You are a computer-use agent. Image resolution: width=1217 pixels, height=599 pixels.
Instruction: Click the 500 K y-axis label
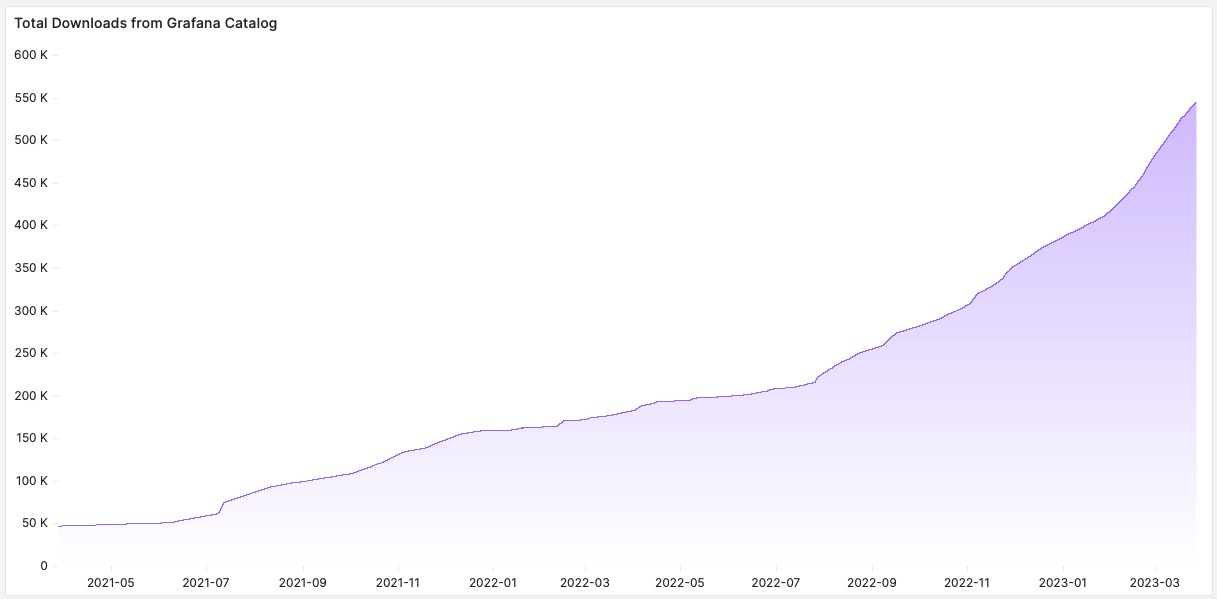click(x=30, y=140)
